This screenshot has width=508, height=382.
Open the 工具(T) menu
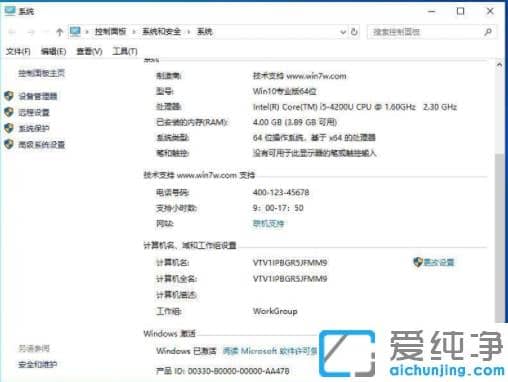point(125,51)
